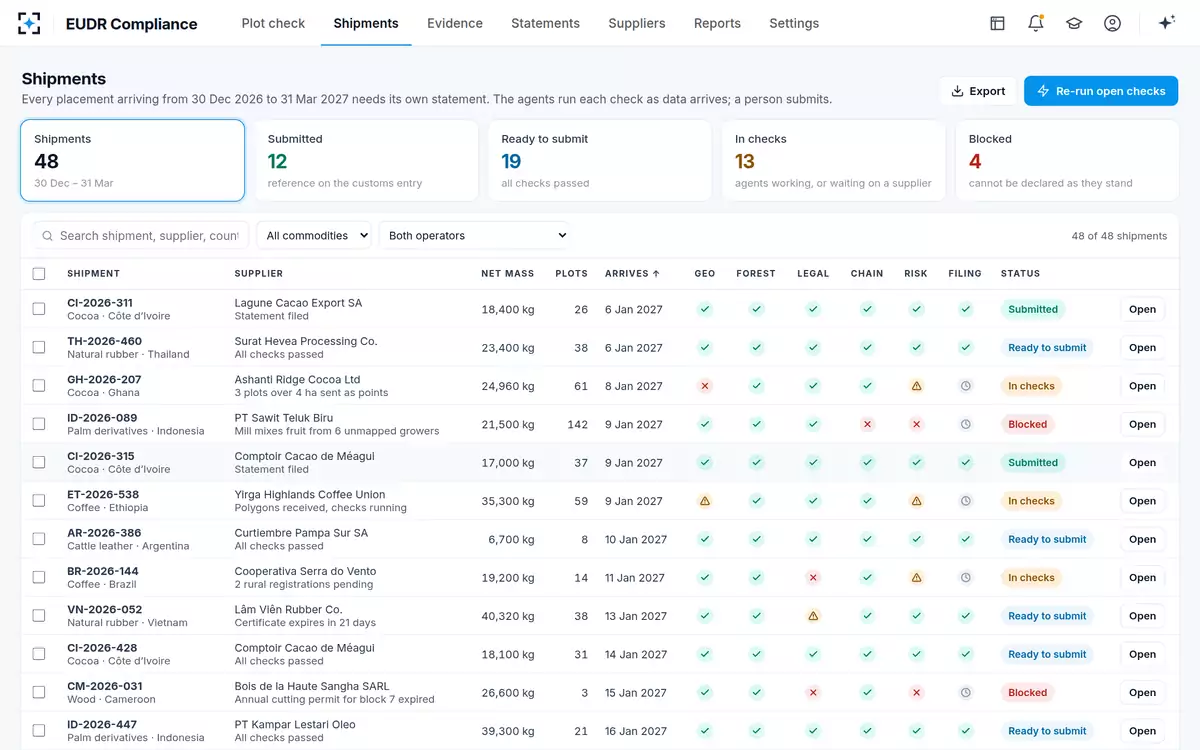Open the graduation cap learning icon
The height and width of the screenshot is (750, 1200).
pos(1074,23)
